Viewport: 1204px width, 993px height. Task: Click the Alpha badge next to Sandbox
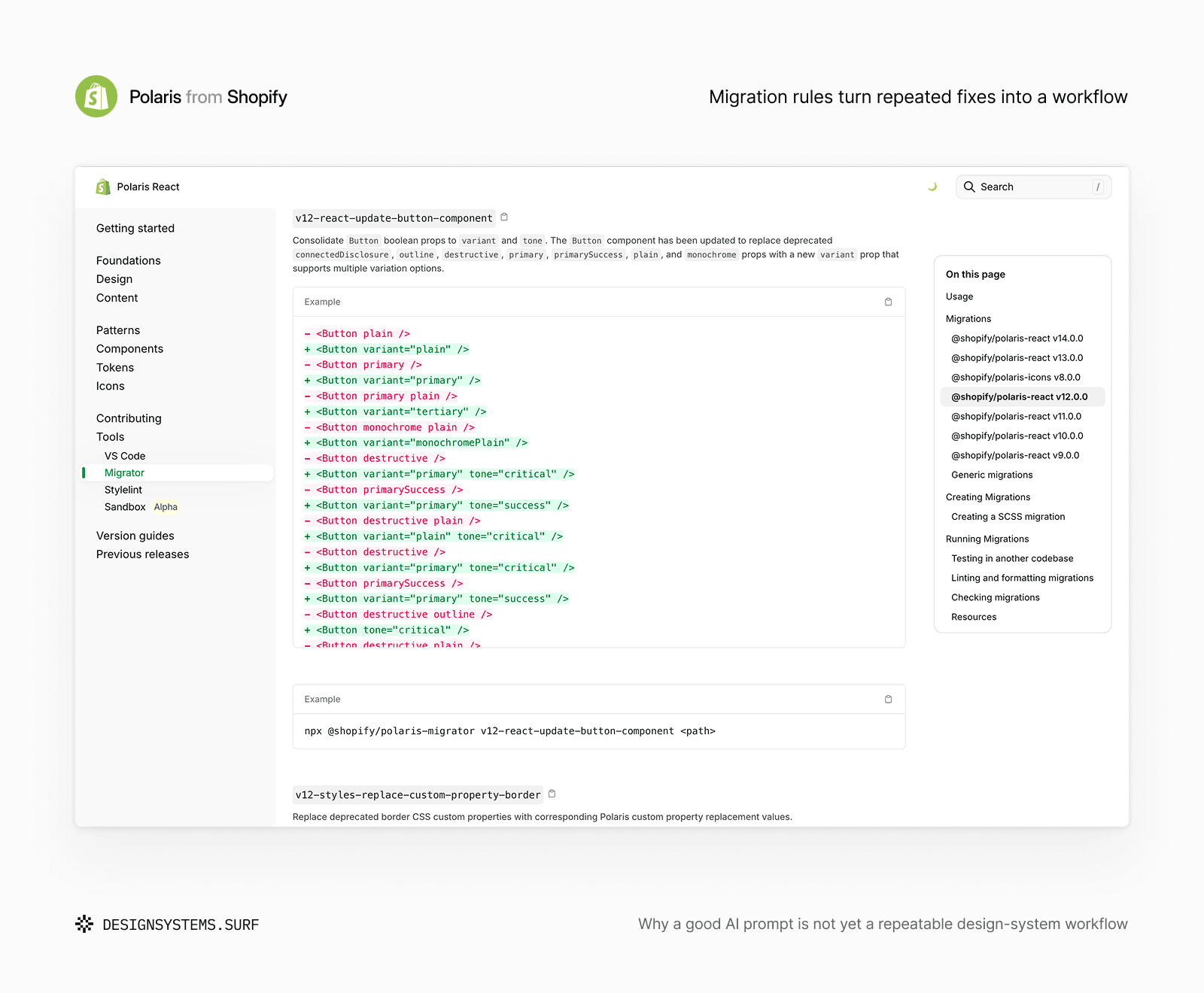pyautogui.click(x=166, y=507)
